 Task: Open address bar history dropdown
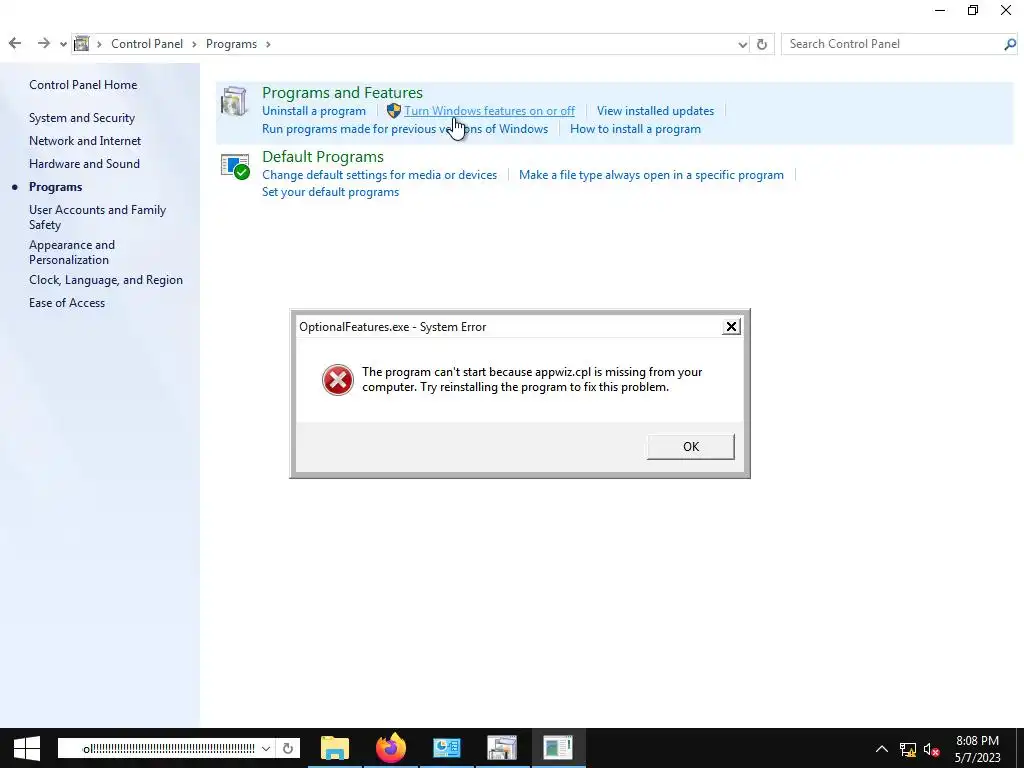coord(743,44)
